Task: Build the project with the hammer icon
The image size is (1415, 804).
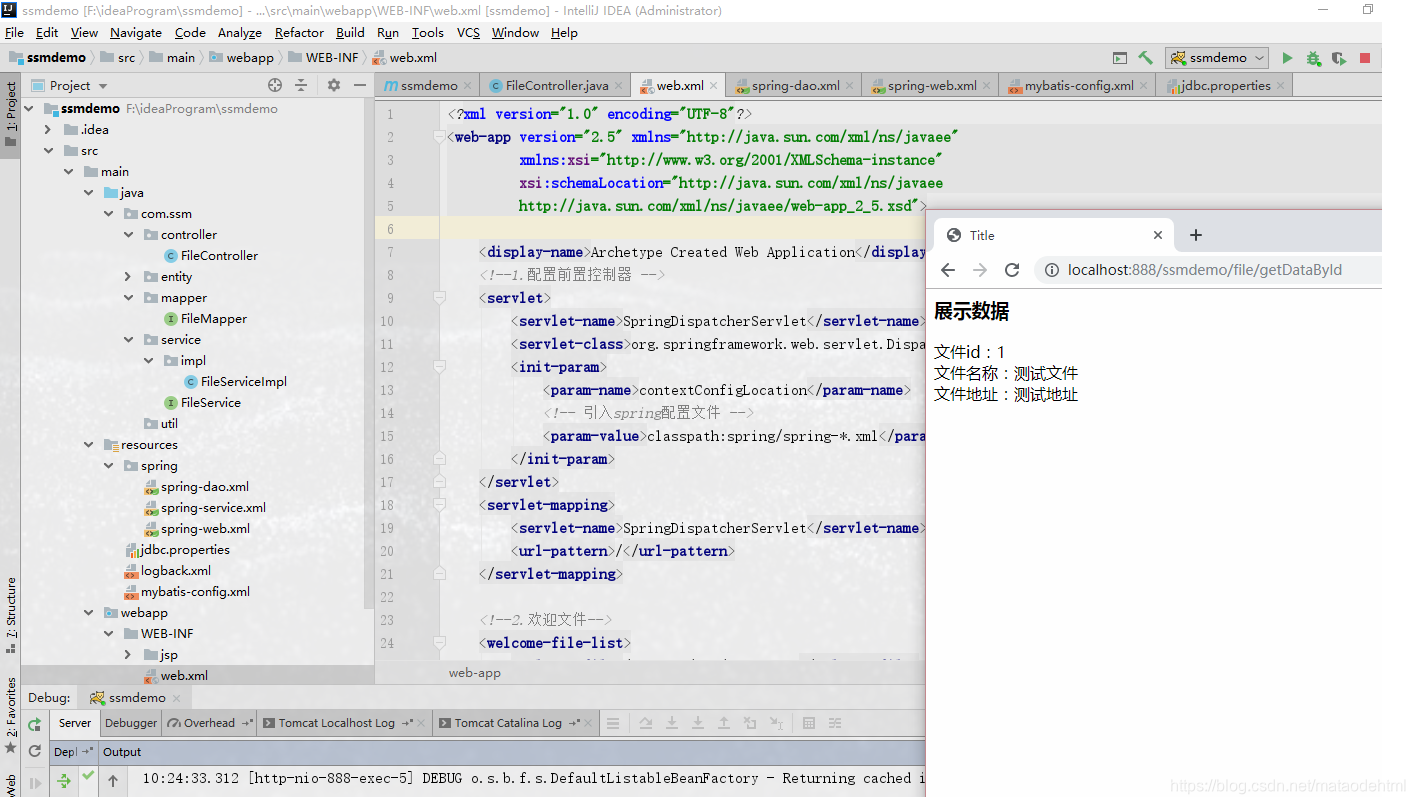Action: (x=1146, y=58)
